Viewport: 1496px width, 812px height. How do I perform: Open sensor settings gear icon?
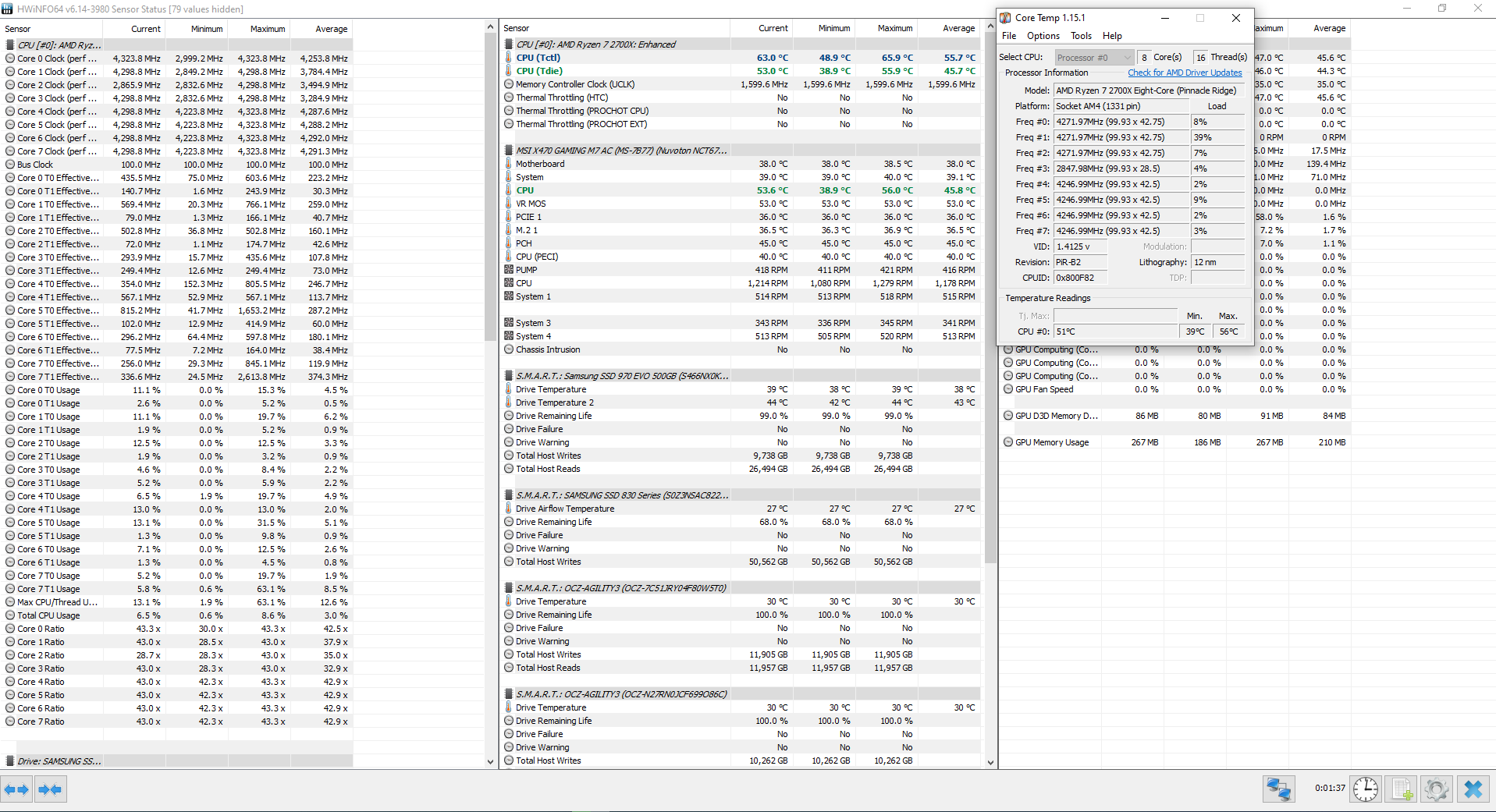1437,789
